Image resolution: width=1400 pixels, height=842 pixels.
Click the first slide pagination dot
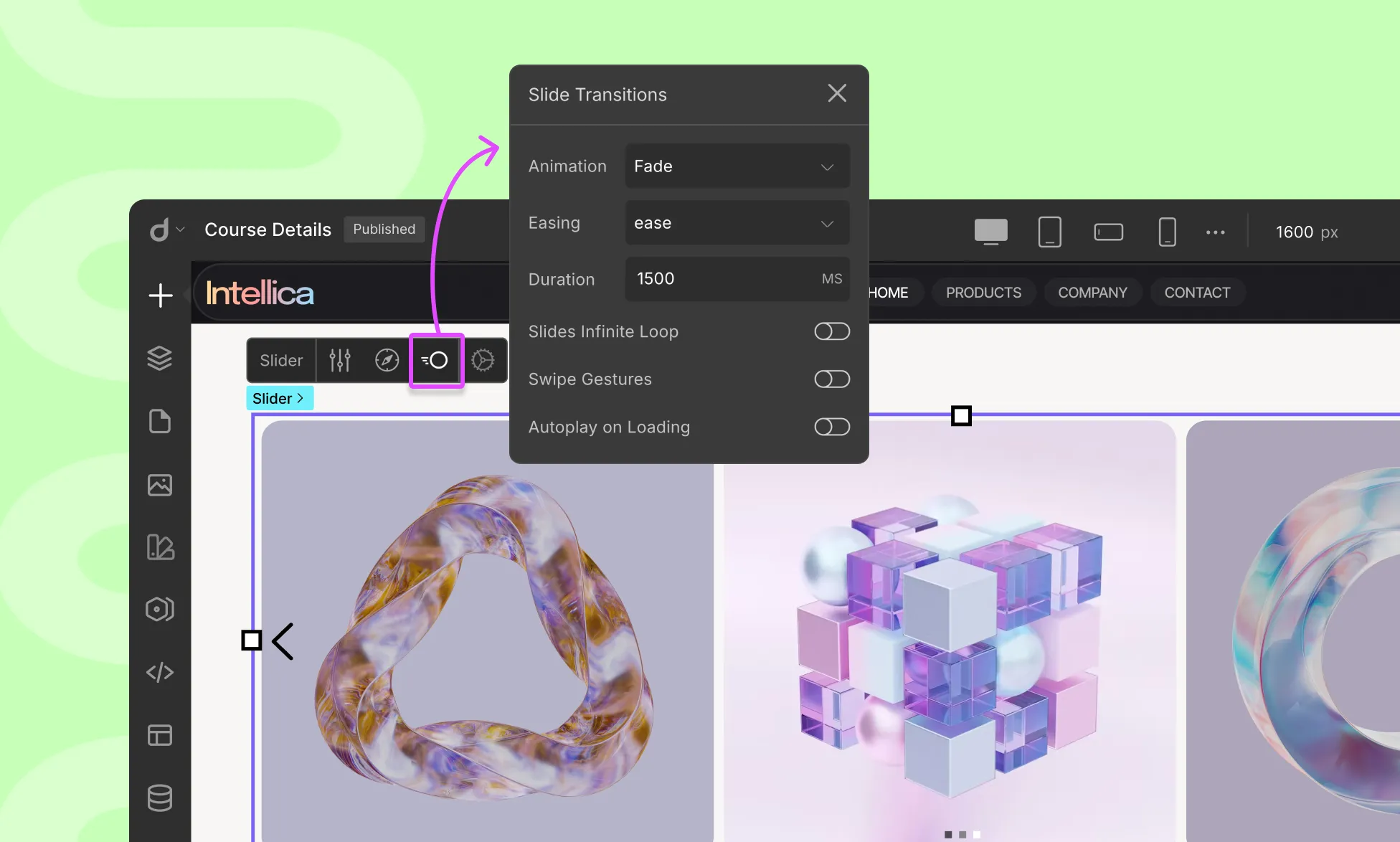(948, 834)
